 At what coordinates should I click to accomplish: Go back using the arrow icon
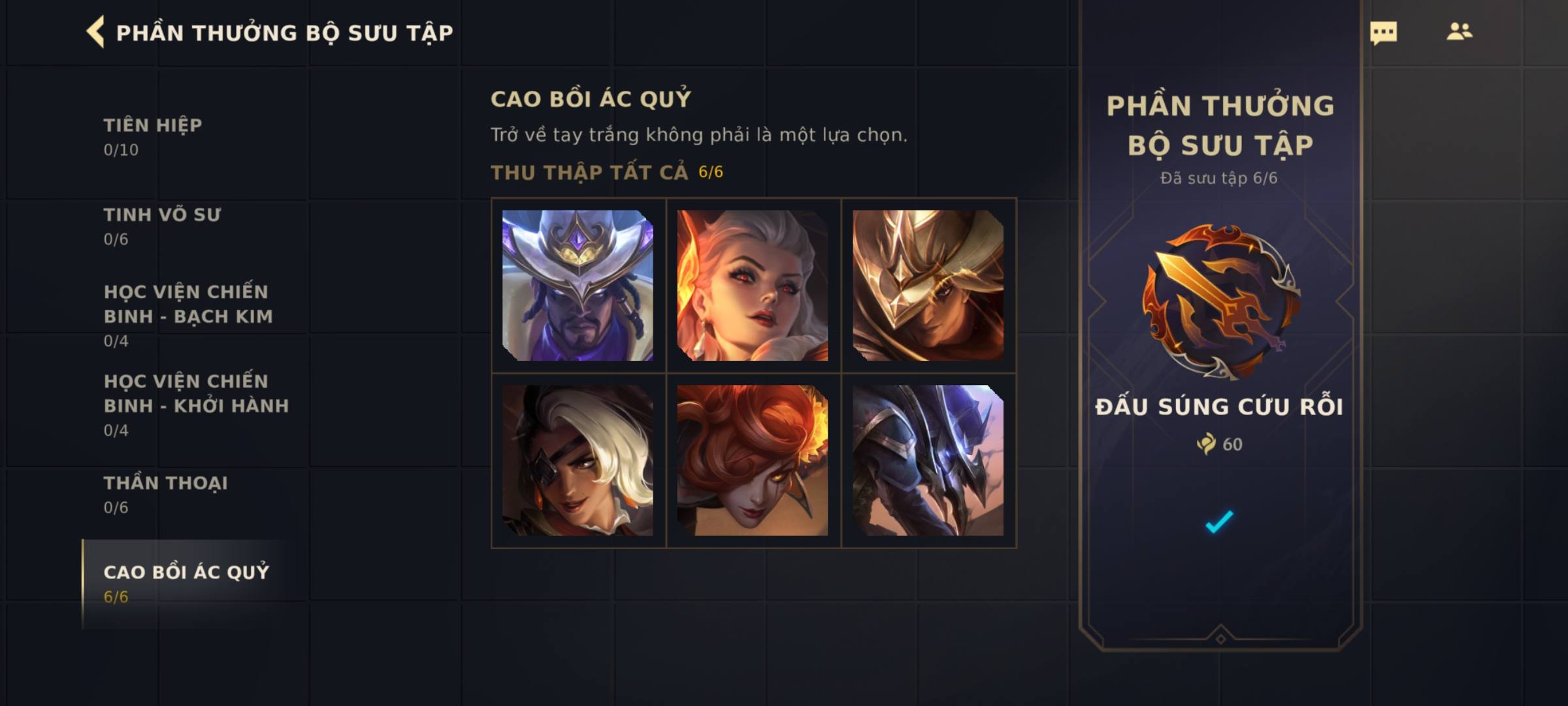pos(95,32)
